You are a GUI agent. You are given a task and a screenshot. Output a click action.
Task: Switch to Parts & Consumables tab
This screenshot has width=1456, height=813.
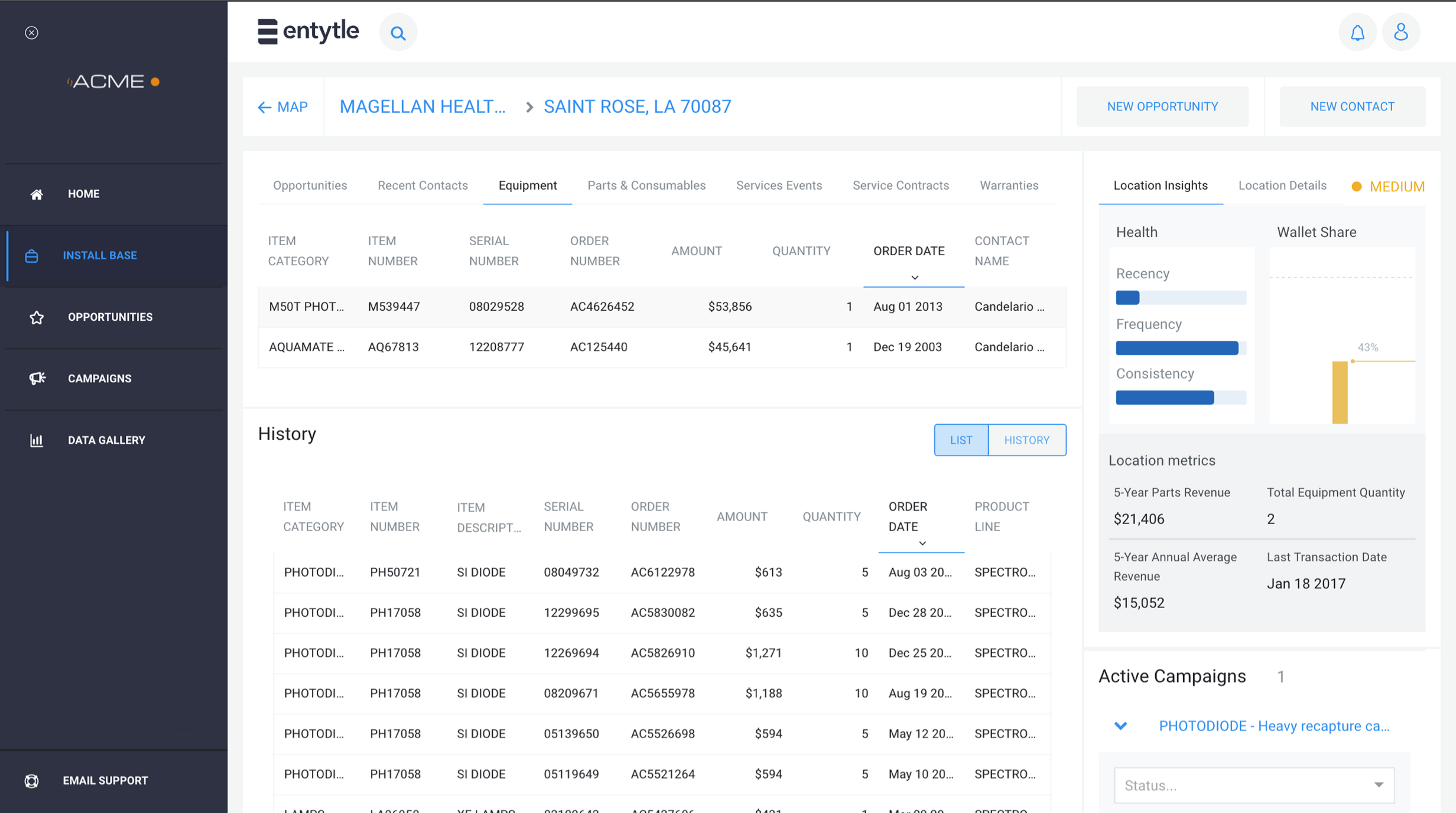click(x=646, y=184)
